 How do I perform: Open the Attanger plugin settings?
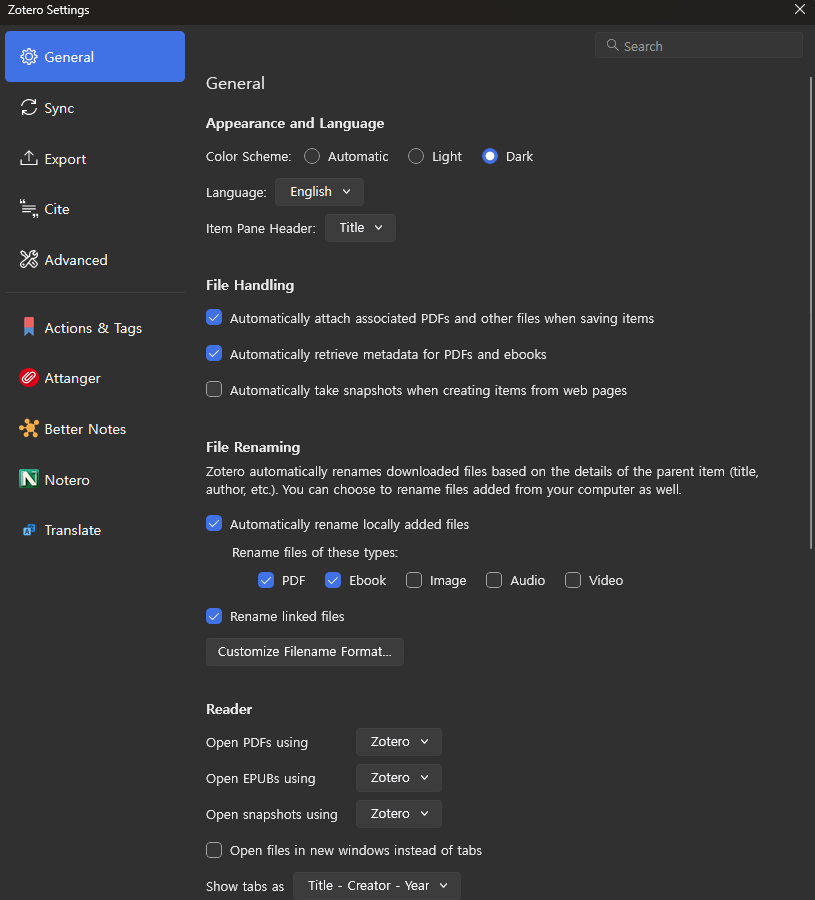tap(72, 378)
